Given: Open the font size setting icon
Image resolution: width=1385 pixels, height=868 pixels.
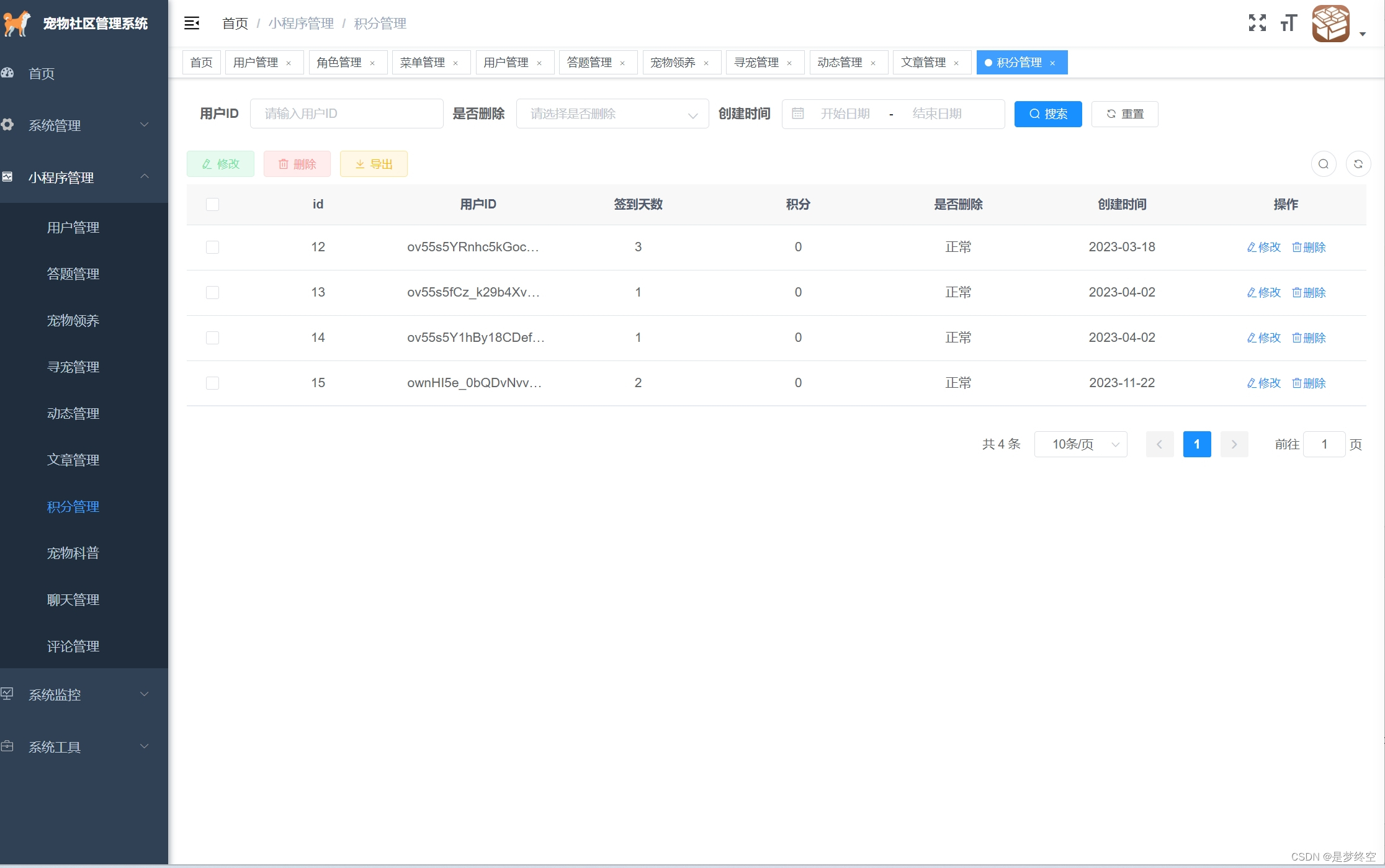Looking at the screenshot, I should pyautogui.click(x=1289, y=23).
